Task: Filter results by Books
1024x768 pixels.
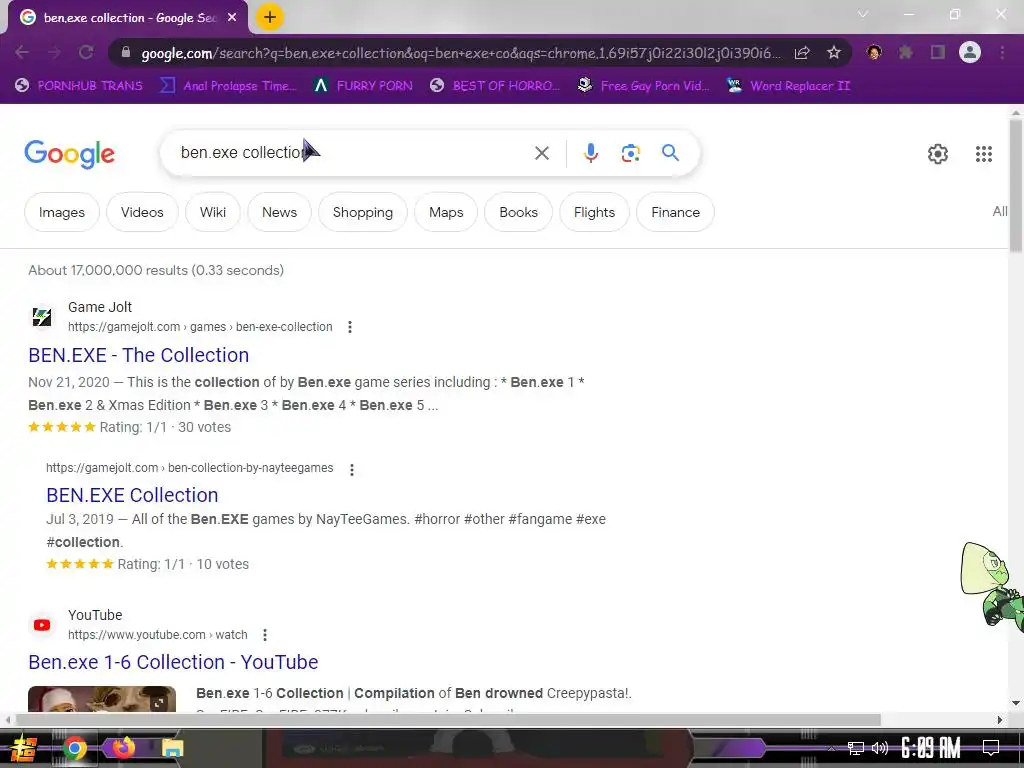Action: (x=519, y=212)
